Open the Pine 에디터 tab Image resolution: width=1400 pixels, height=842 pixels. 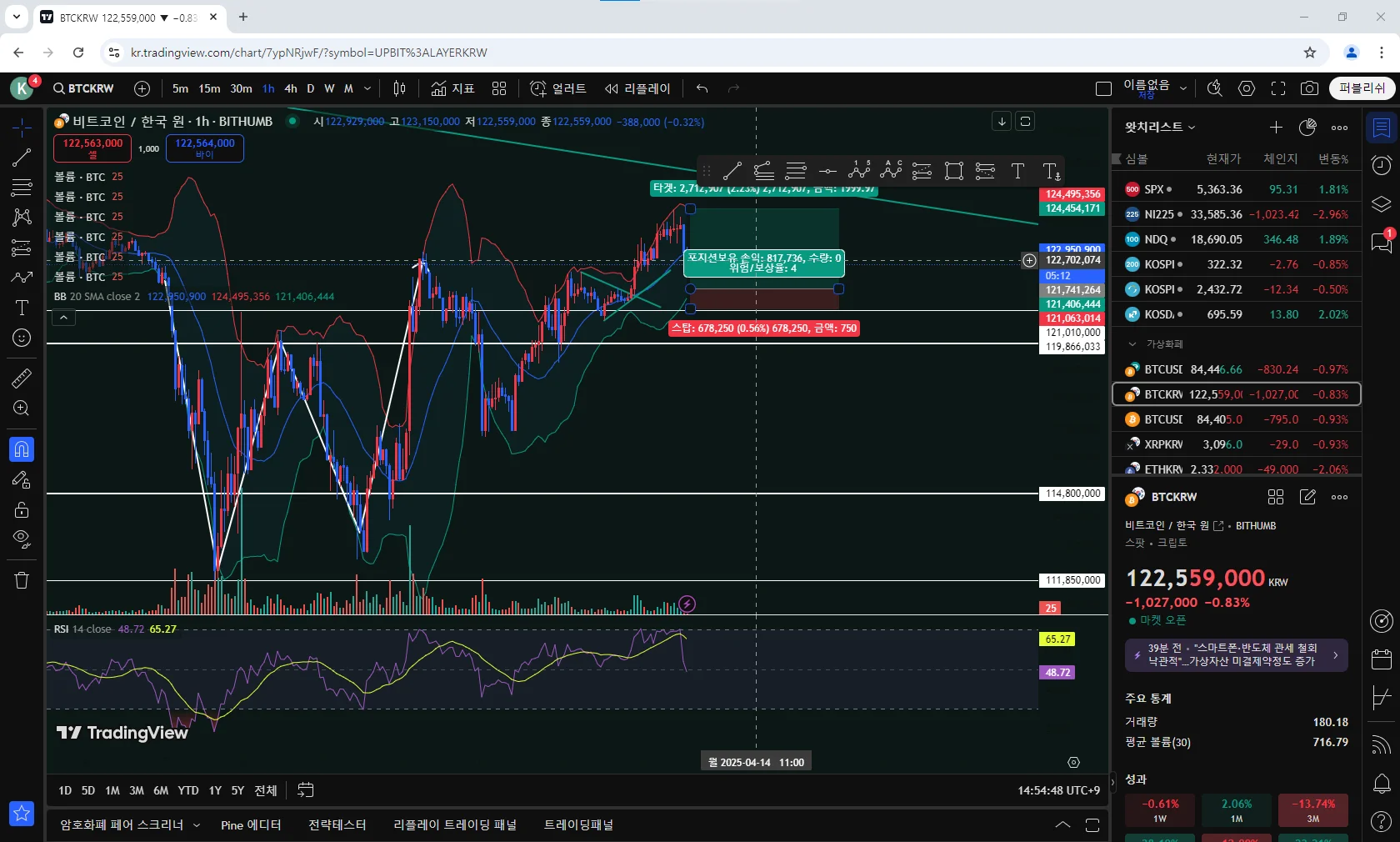pyautogui.click(x=251, y=824)
